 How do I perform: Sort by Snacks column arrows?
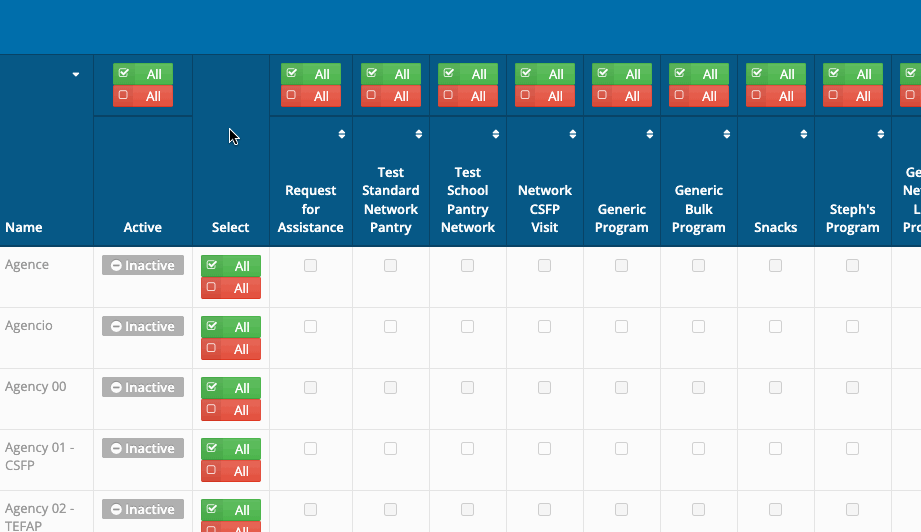click(x=804, y=134)
